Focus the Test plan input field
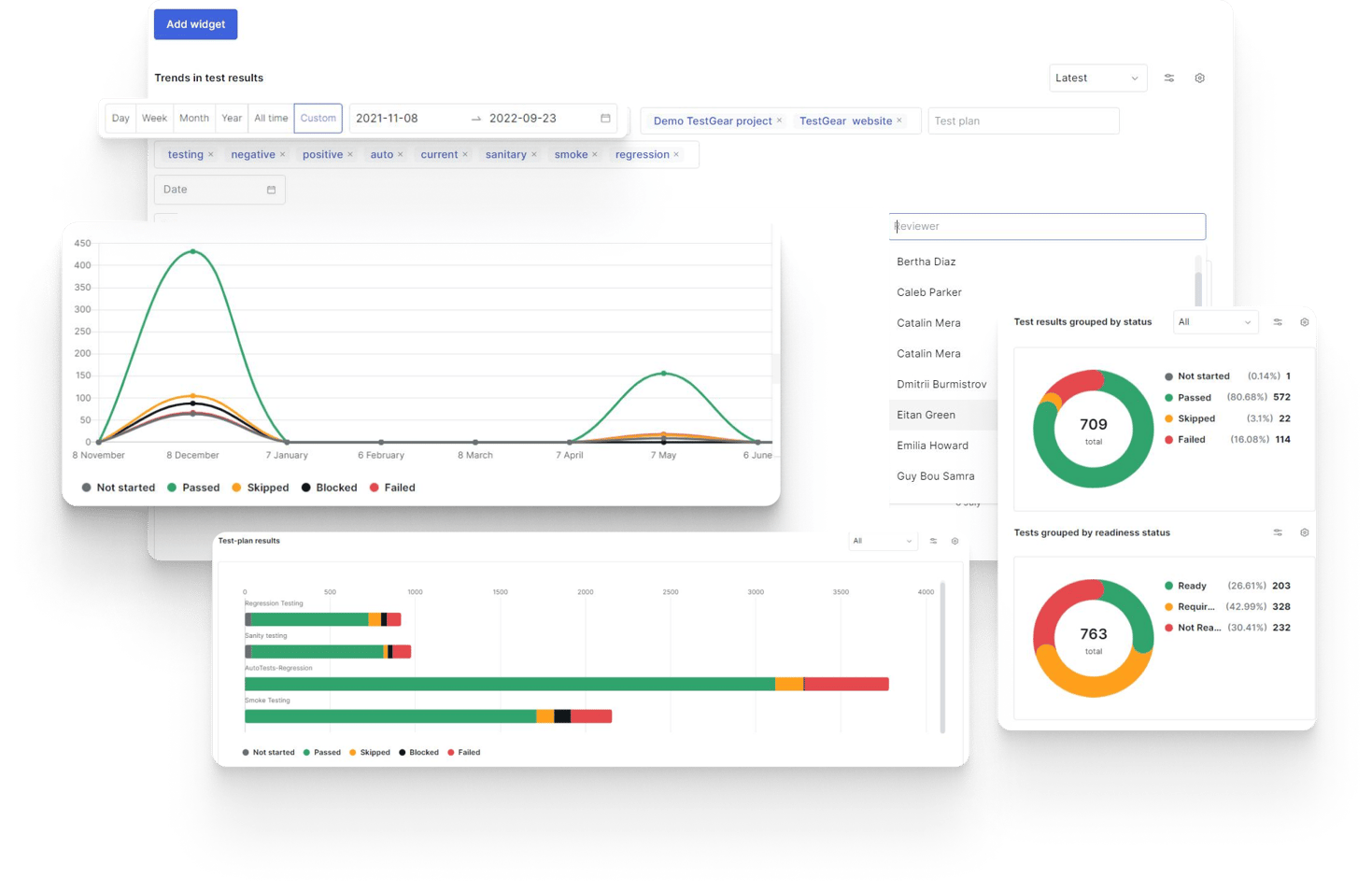Screen dimensions: 1372x892 click(1023, 121)
